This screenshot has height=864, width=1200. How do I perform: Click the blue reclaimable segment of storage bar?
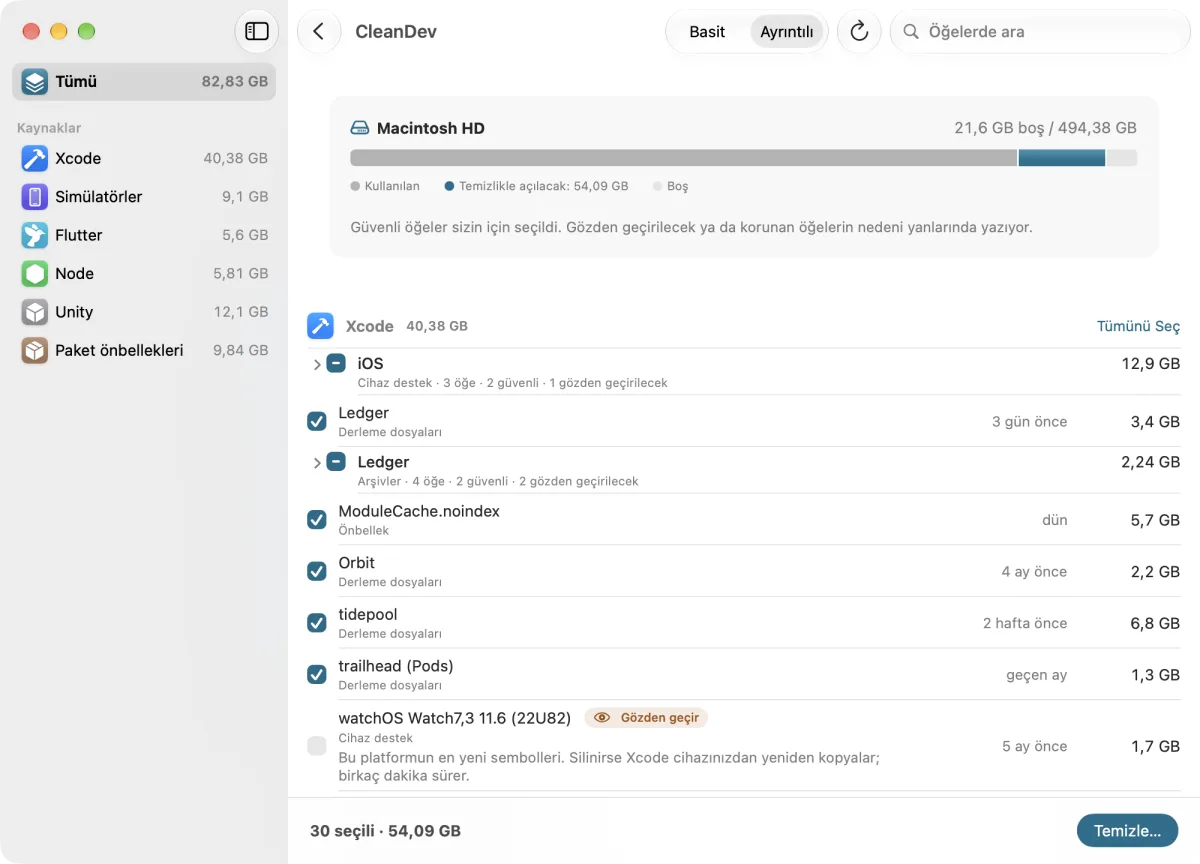point(1062,158)
